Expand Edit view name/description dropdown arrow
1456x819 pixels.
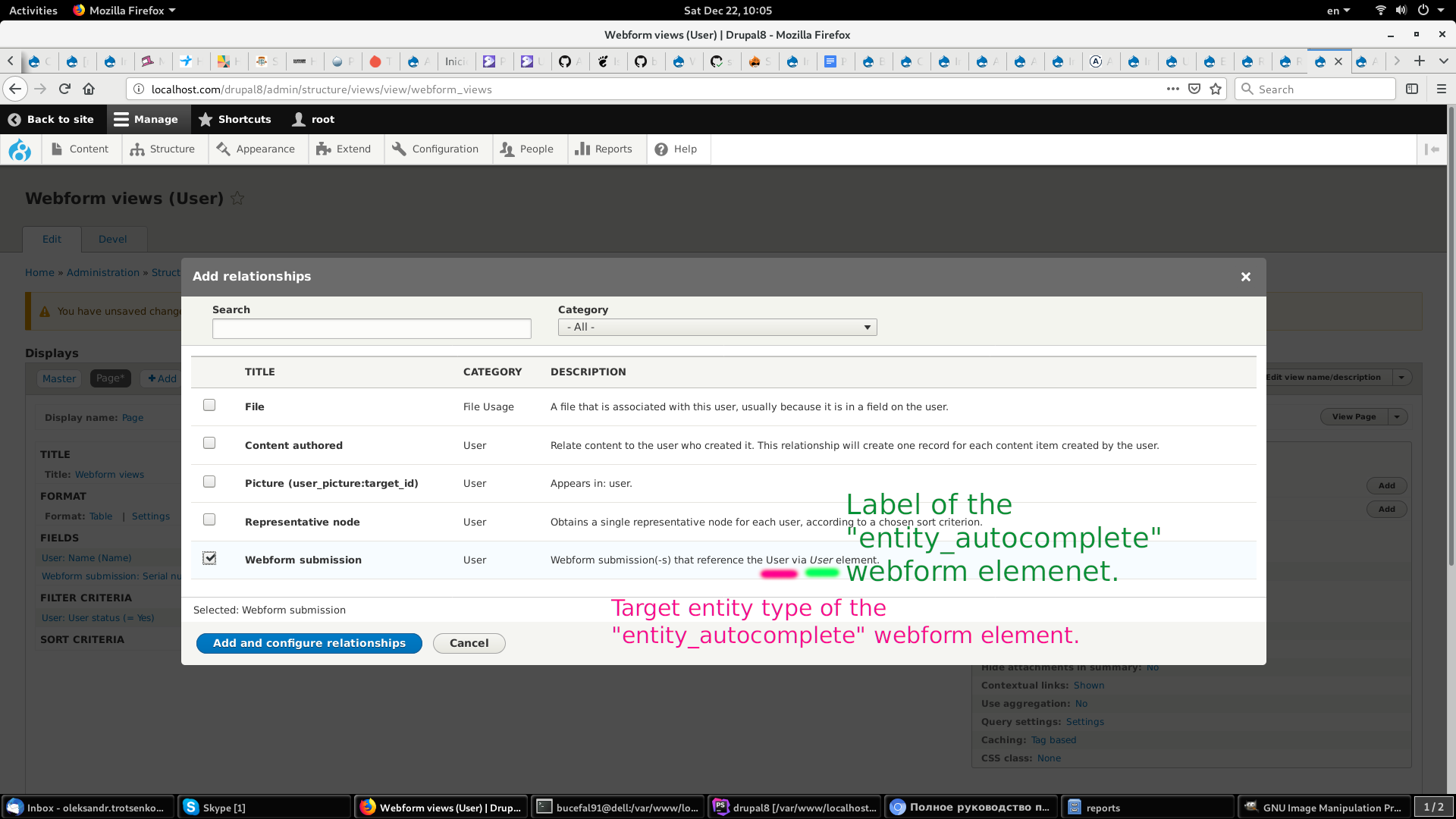(x=1401, y=377)
